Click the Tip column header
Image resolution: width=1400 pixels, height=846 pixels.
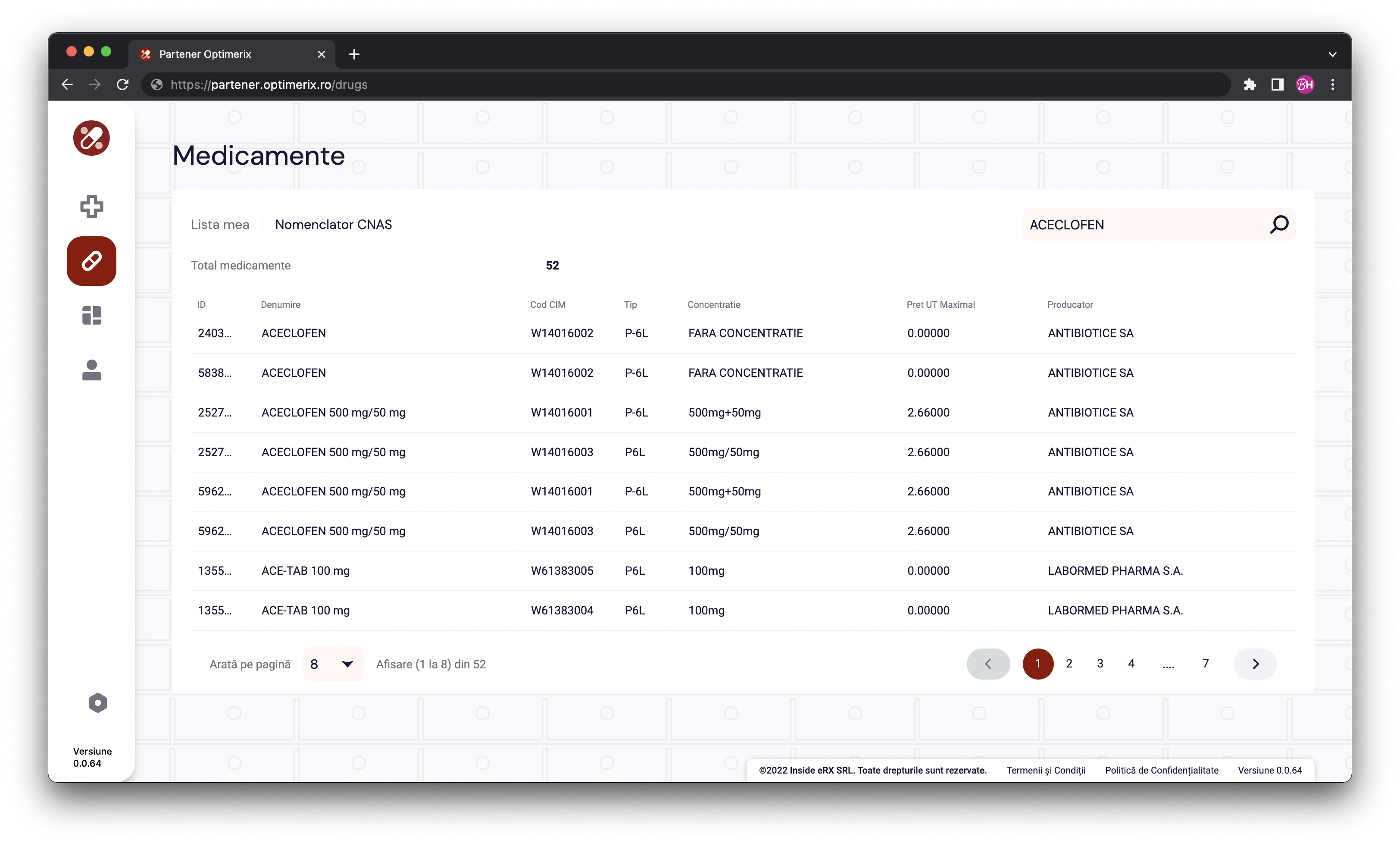click(630, 305)
